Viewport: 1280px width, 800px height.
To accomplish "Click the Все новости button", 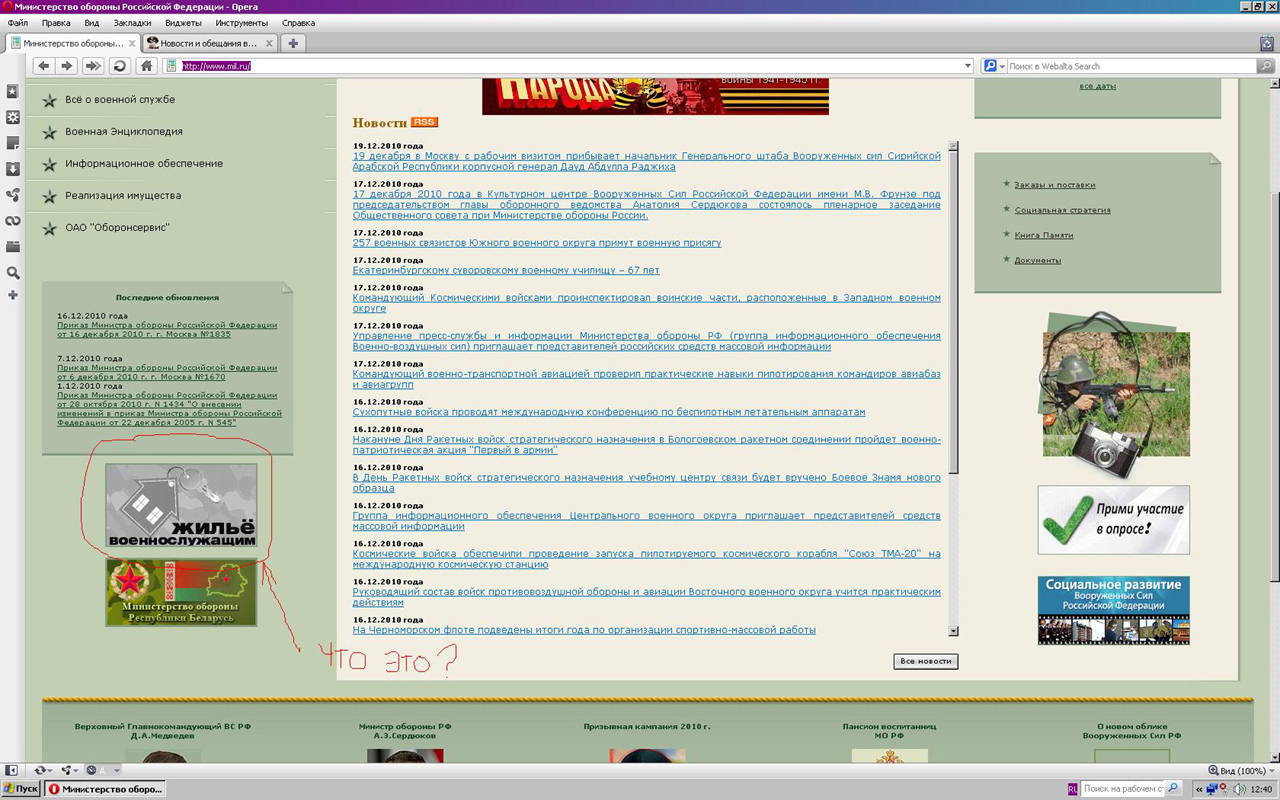I will click(x=925, y=661).
